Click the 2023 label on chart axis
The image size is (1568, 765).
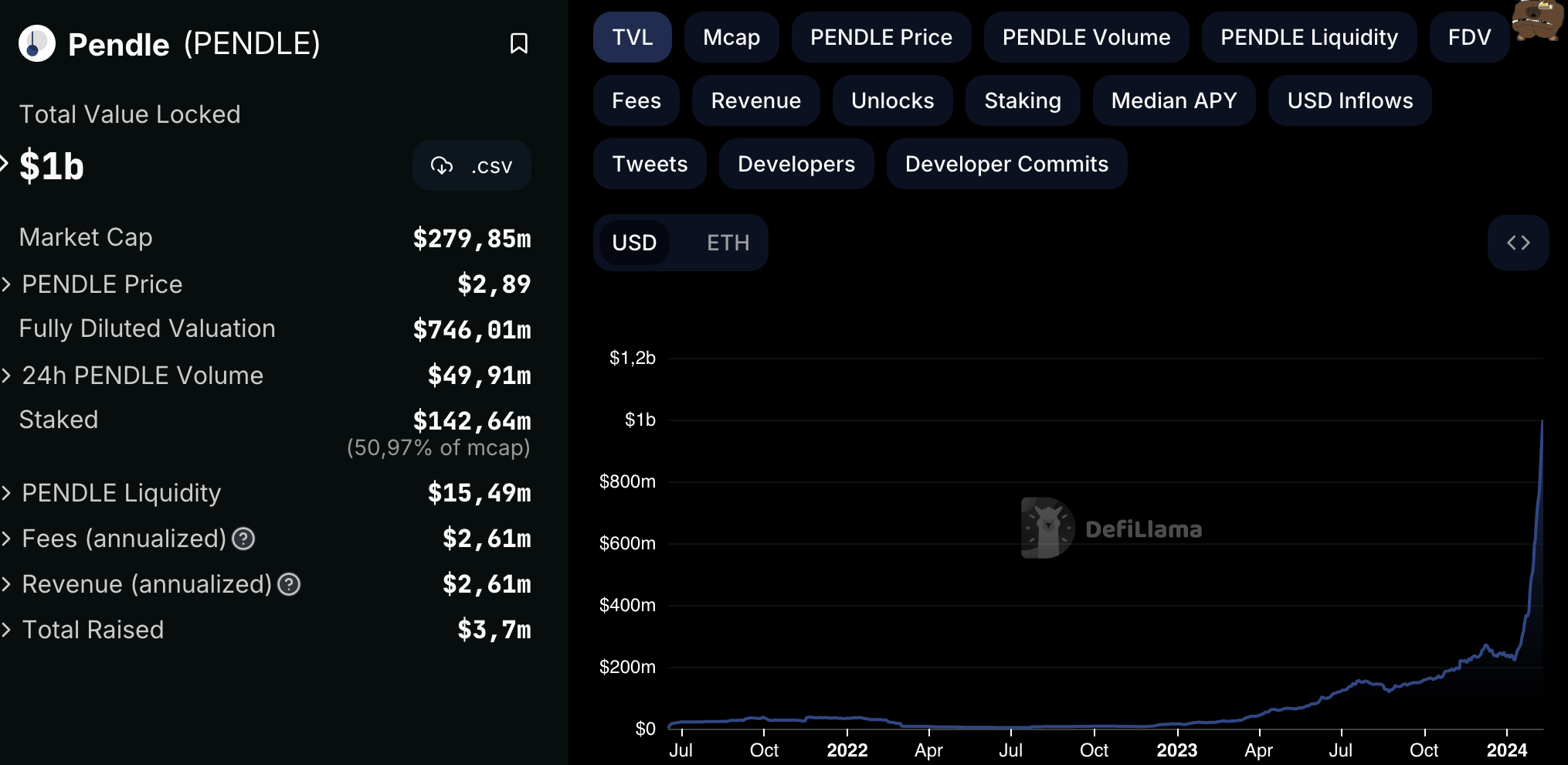[x=1177, y=750]
